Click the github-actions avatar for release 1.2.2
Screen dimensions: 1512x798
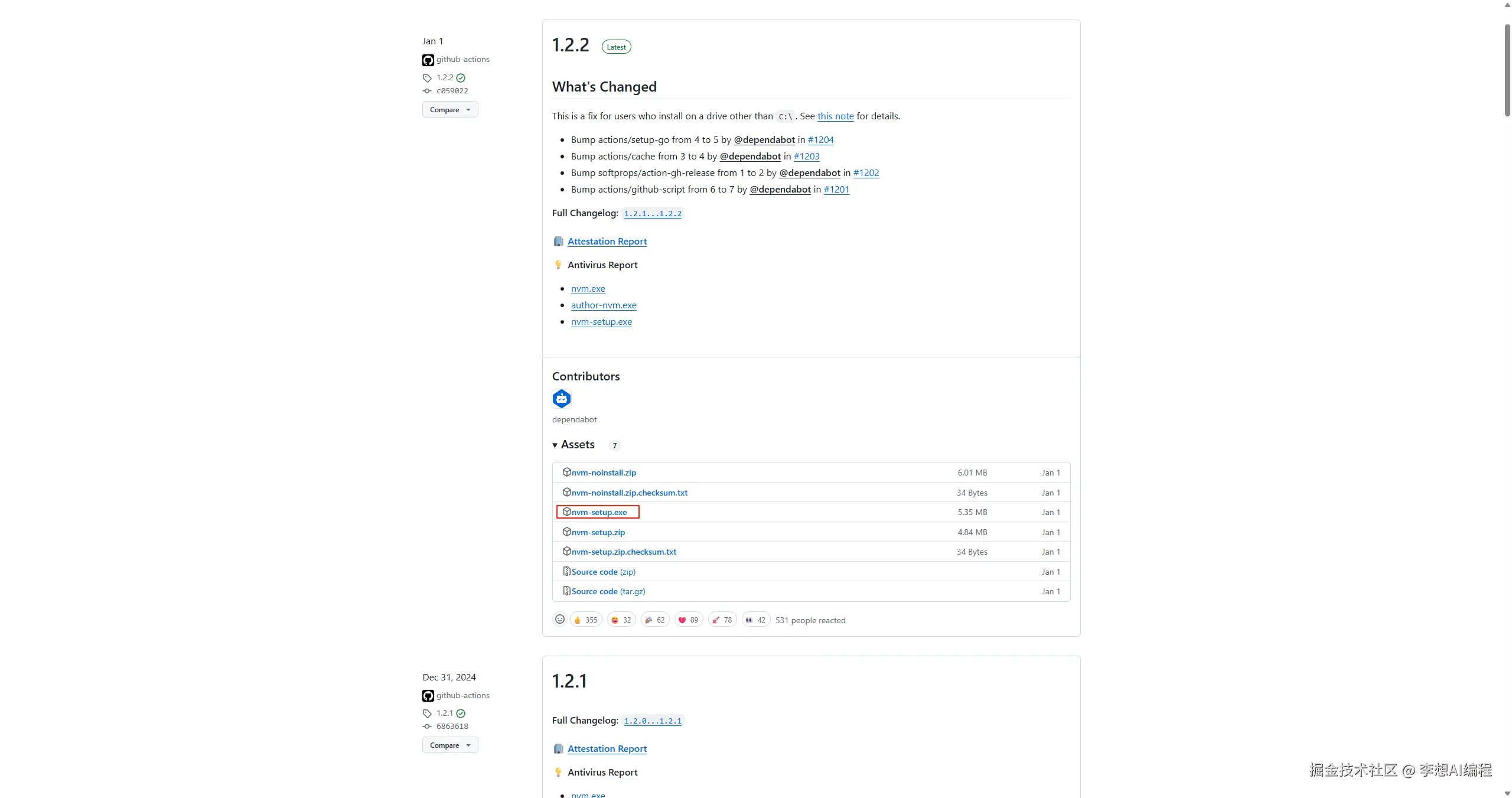point(428,60)
